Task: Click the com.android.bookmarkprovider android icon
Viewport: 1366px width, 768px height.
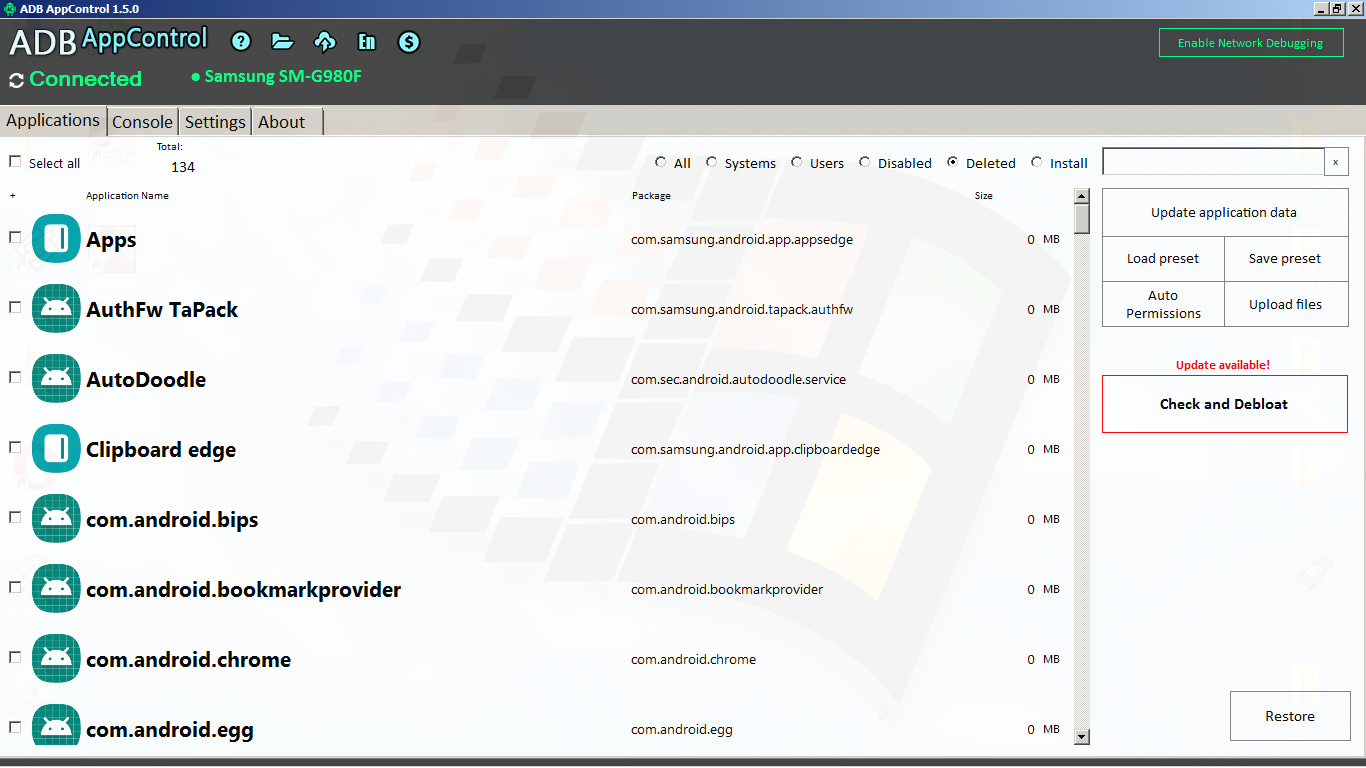Action: click(56, 589)
